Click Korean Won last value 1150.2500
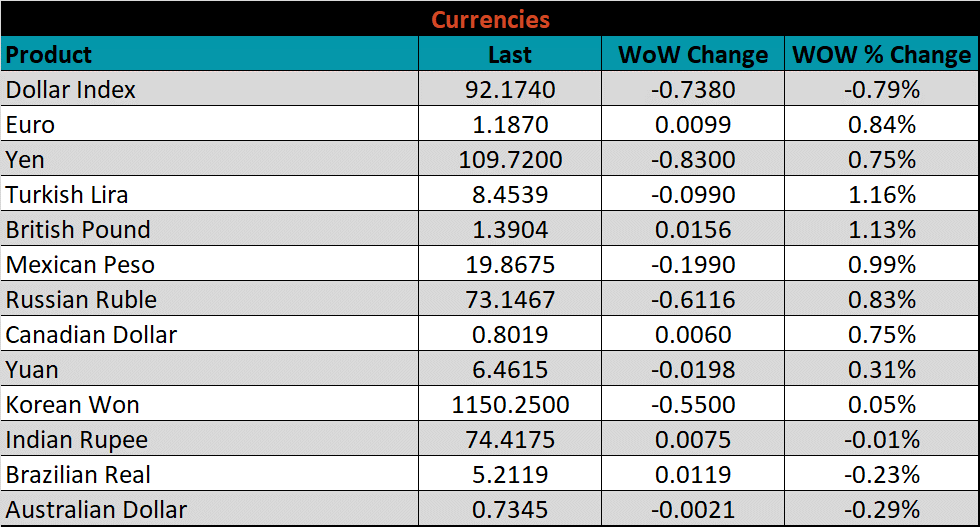 pyautogui.click(x=510, y=405)
